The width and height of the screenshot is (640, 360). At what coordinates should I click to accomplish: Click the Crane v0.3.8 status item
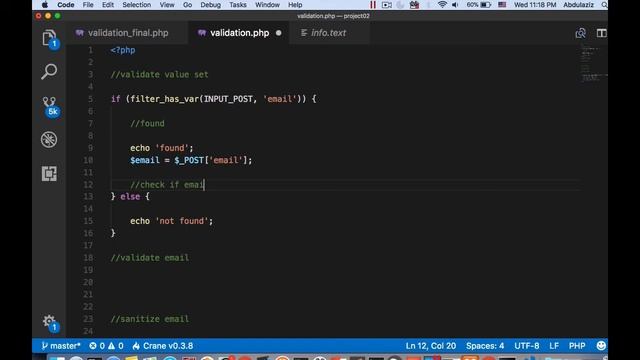click(x=163, y=346)
